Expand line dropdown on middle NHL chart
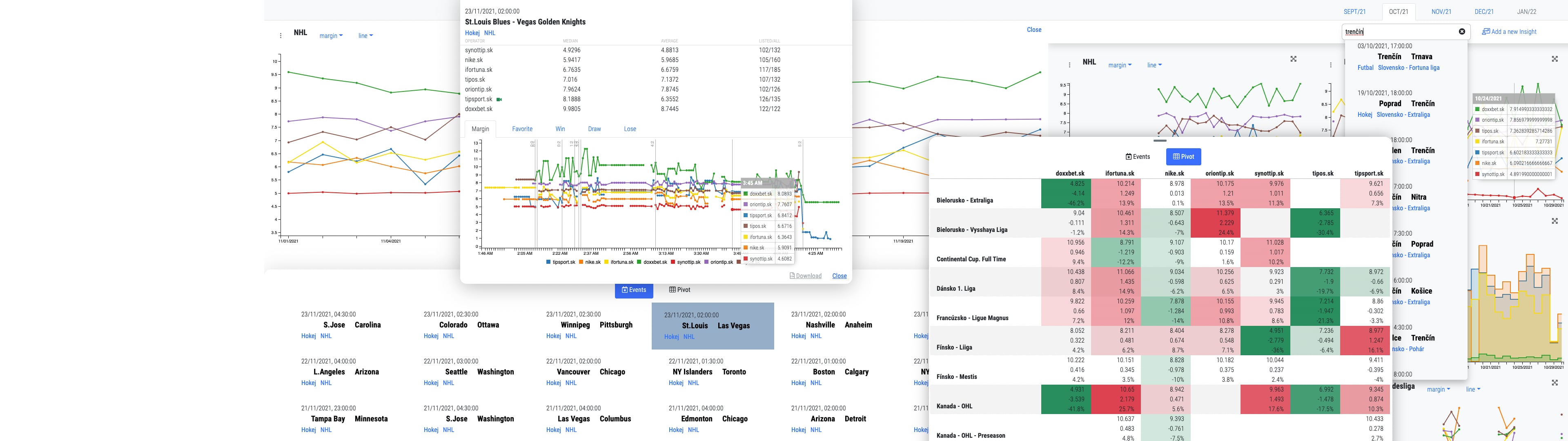Viewport: 1568px width, 441px height. pyautogui.click(x=1154, y=65)
